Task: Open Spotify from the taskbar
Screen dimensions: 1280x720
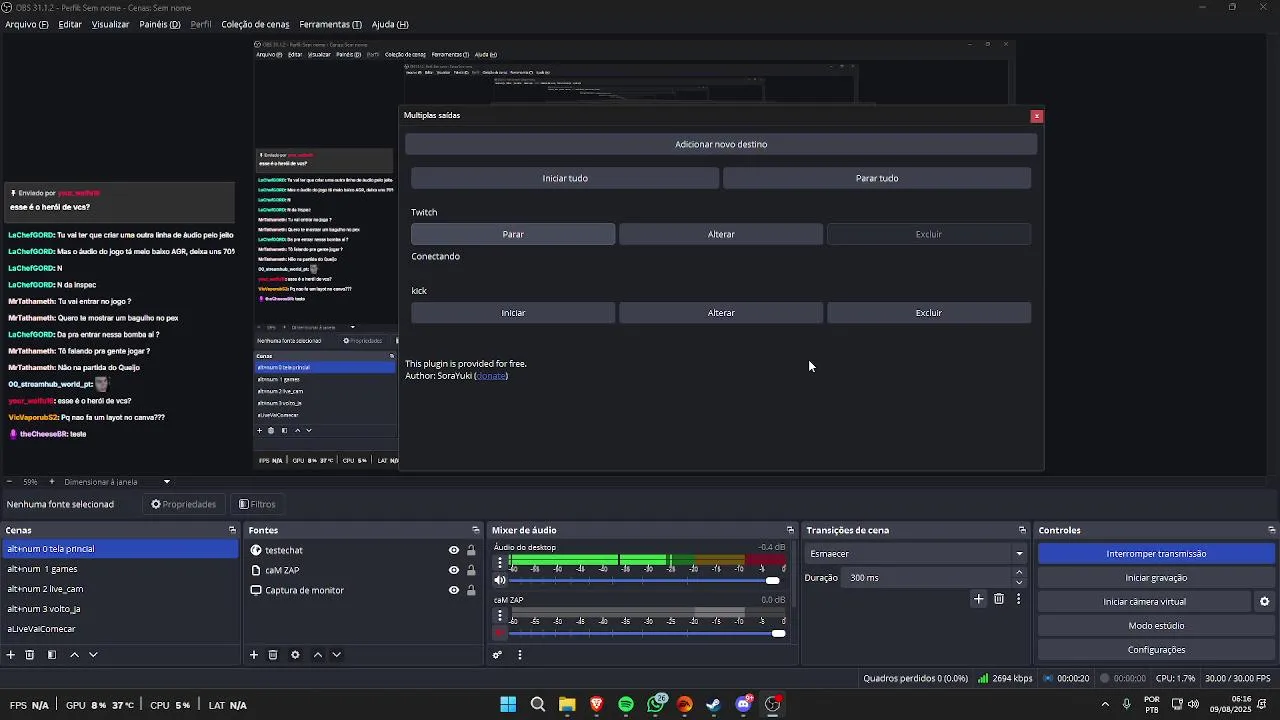Action: click(x=626, y=705)
